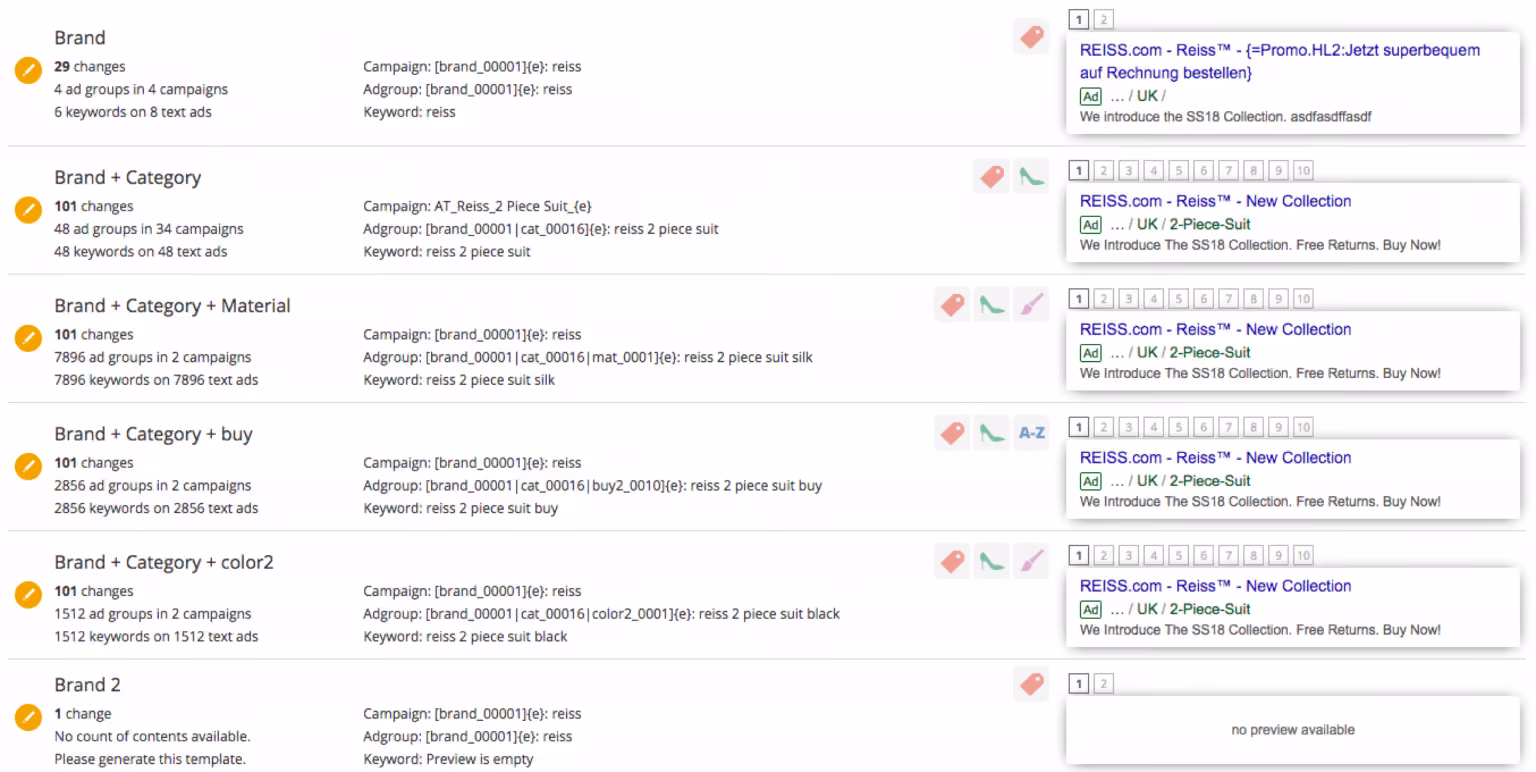Click the Ad badge in Brand preview card
The image size is (1536, 772).
point(1090,96)
